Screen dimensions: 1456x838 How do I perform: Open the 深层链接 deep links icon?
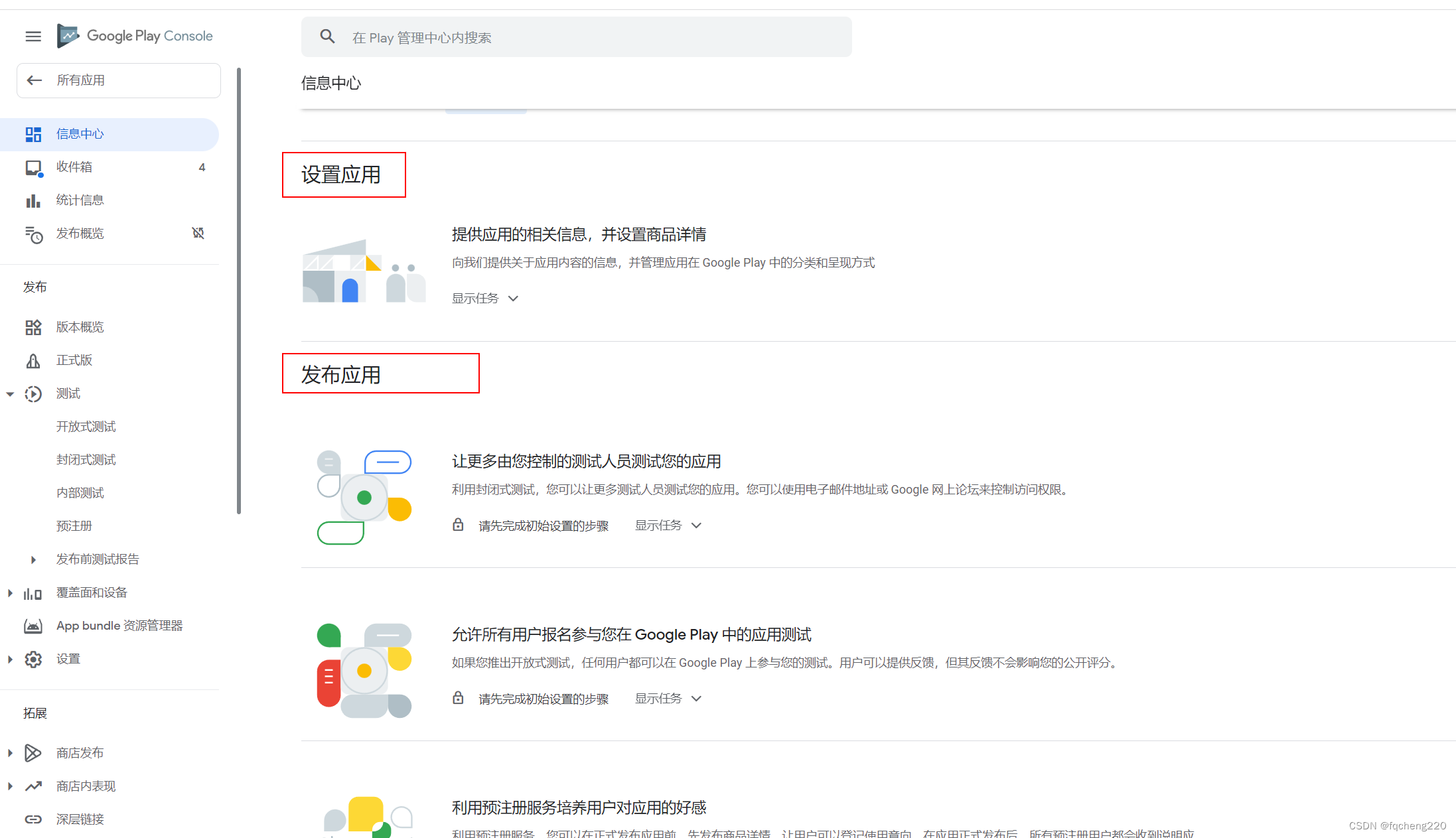[x=33, y=819]
